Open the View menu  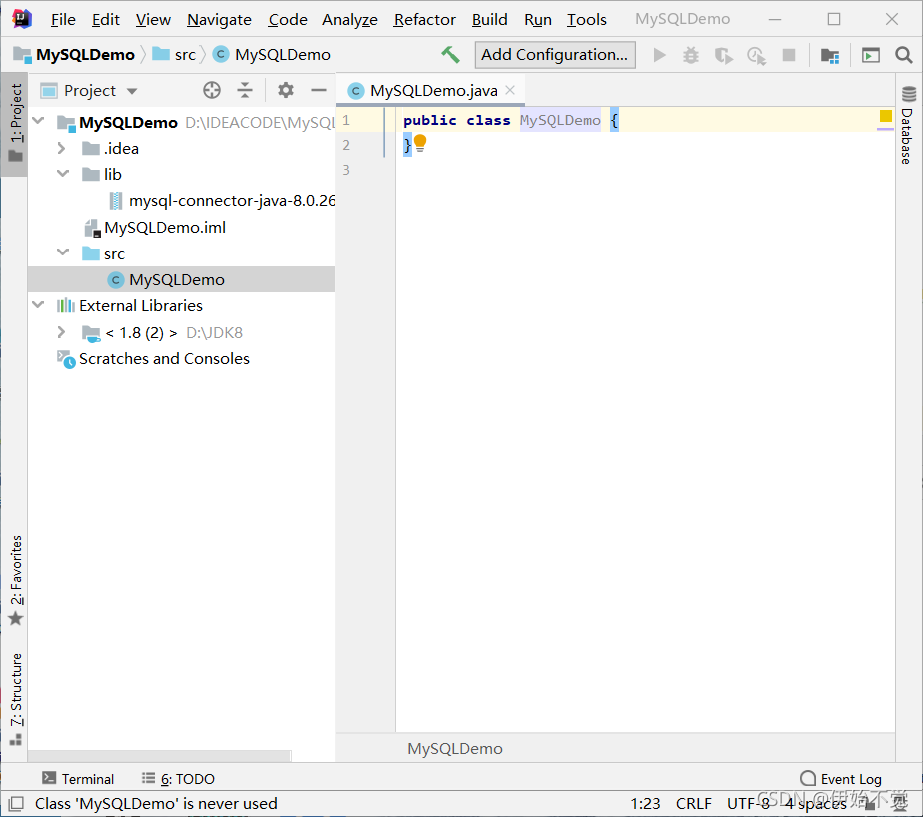coord(153,19)
